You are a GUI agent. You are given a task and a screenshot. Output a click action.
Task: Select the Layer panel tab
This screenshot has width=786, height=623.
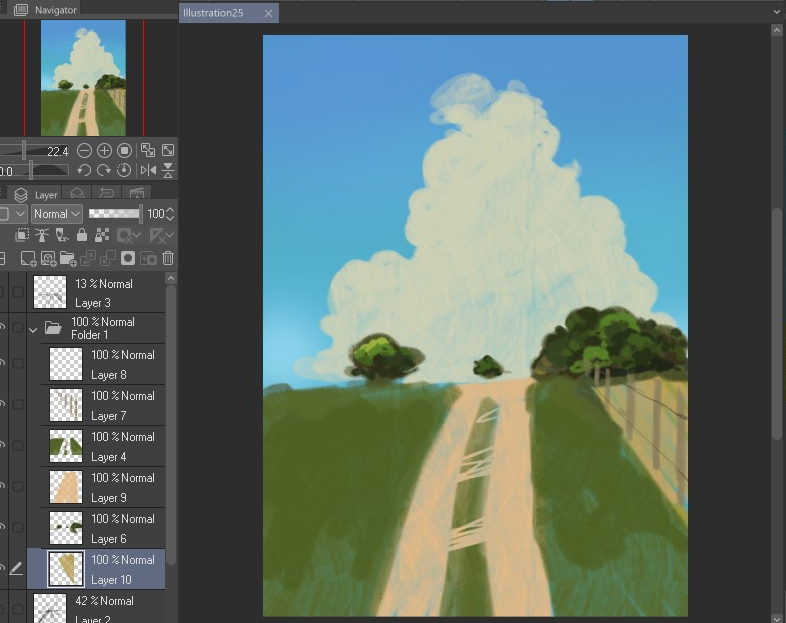[x=37, y=195]
